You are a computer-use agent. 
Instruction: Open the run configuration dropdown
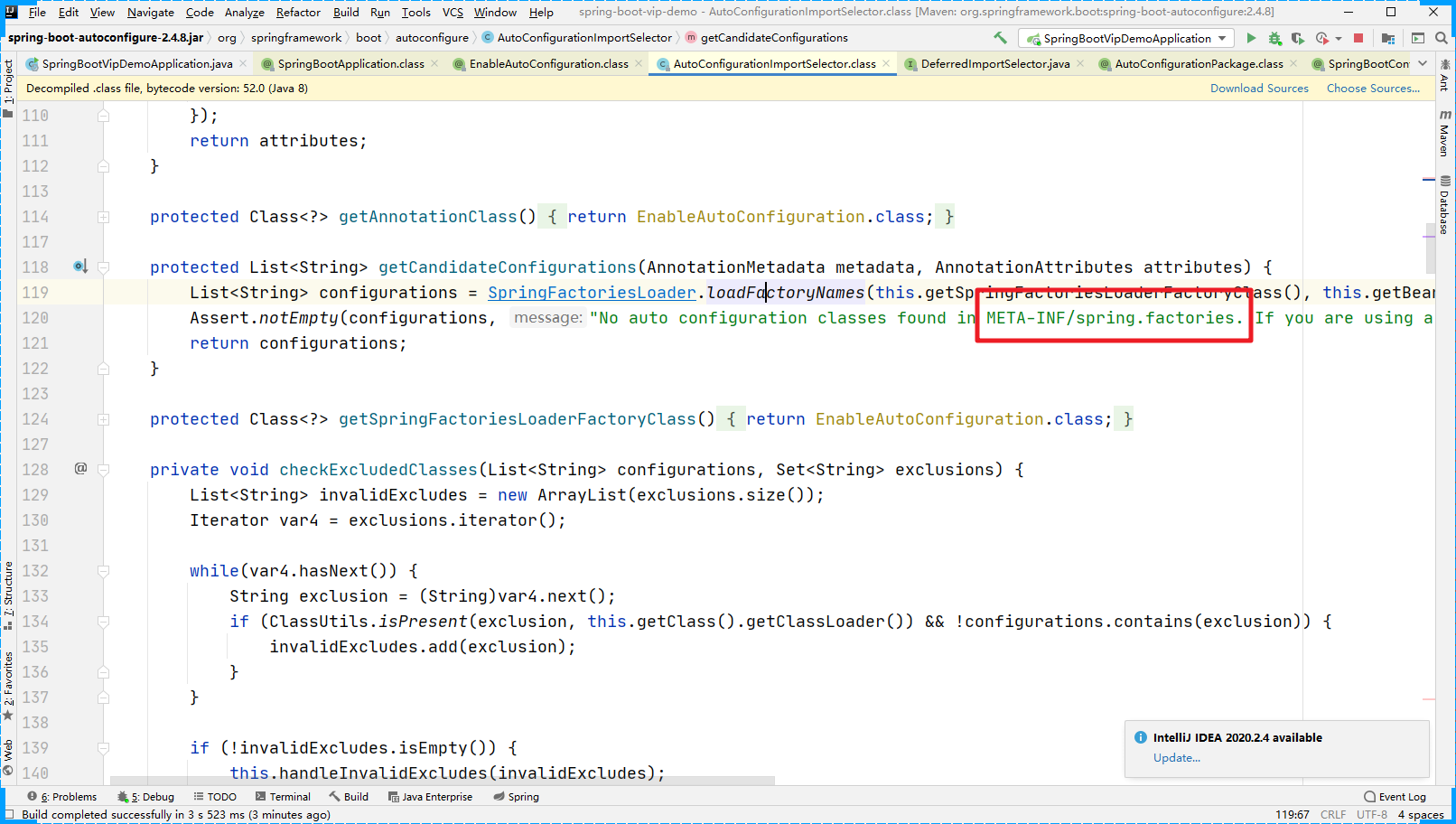1125,38
